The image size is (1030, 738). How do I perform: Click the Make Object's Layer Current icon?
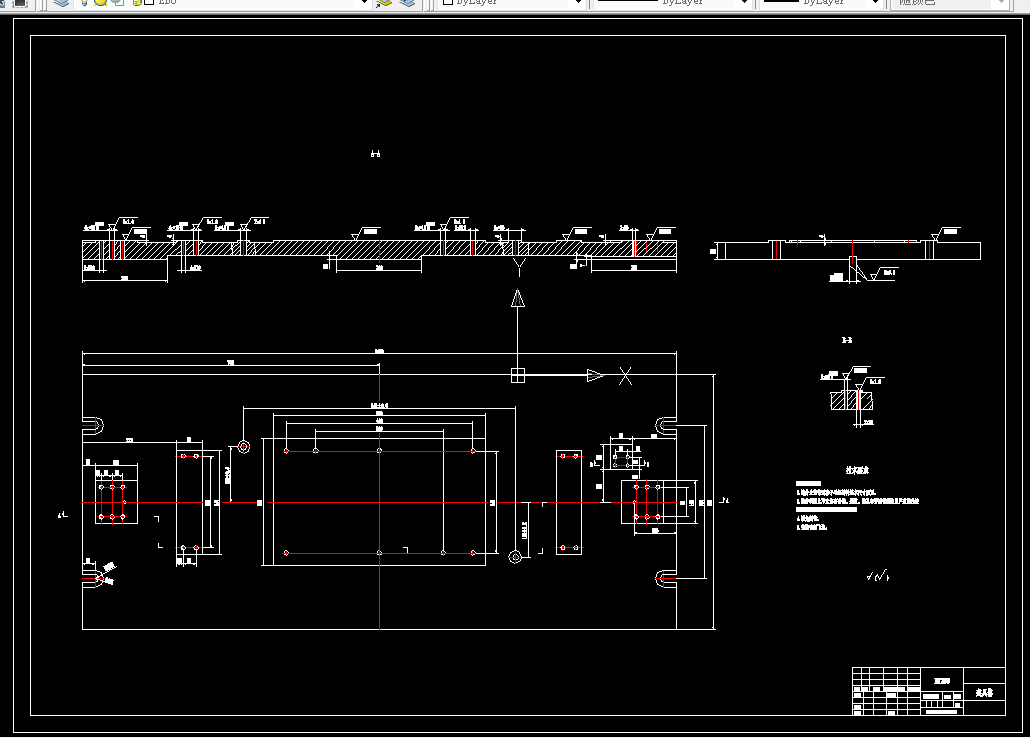point(384,3)
